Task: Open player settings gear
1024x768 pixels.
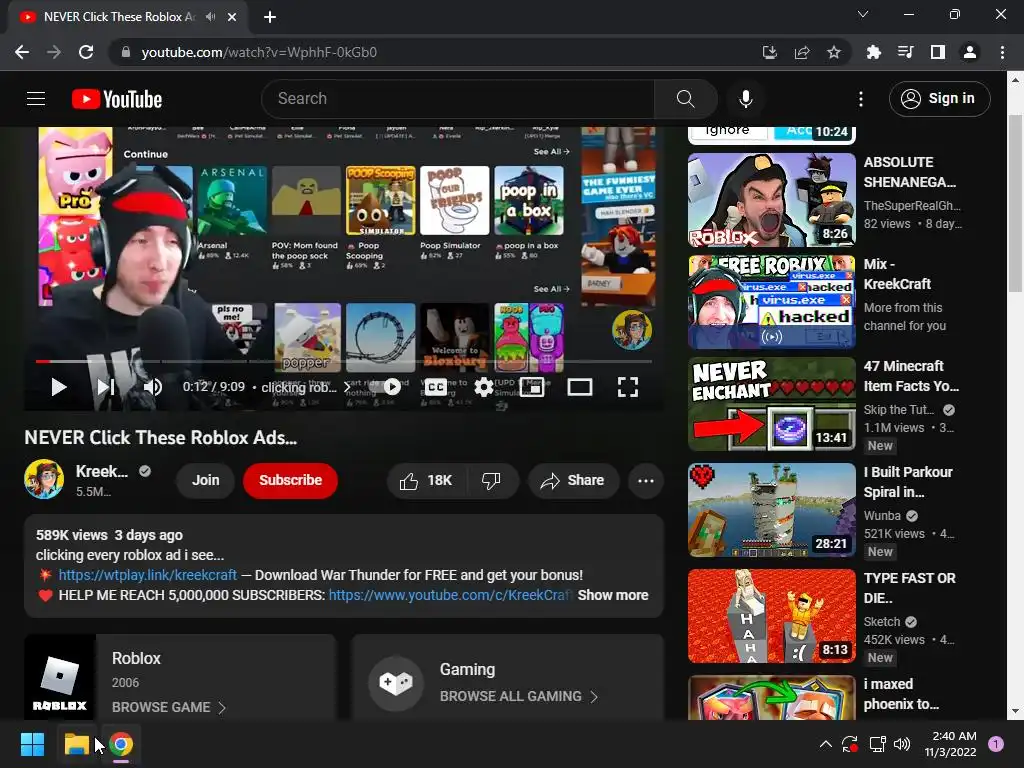Action: [484, 387]
